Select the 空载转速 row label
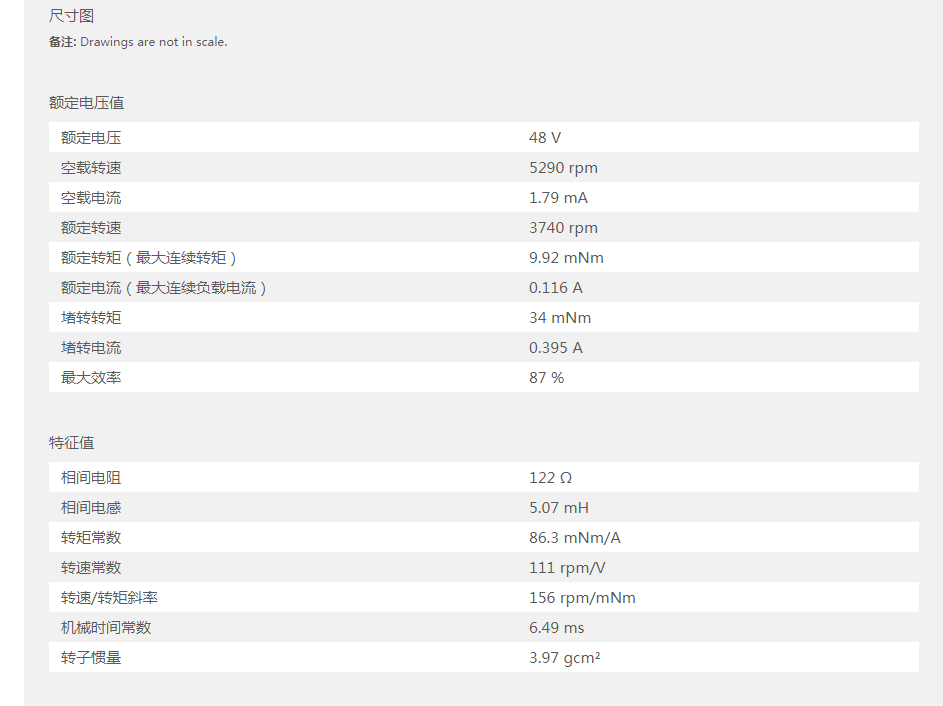This screenshot has width=943, height=706. tap(91, 168)
